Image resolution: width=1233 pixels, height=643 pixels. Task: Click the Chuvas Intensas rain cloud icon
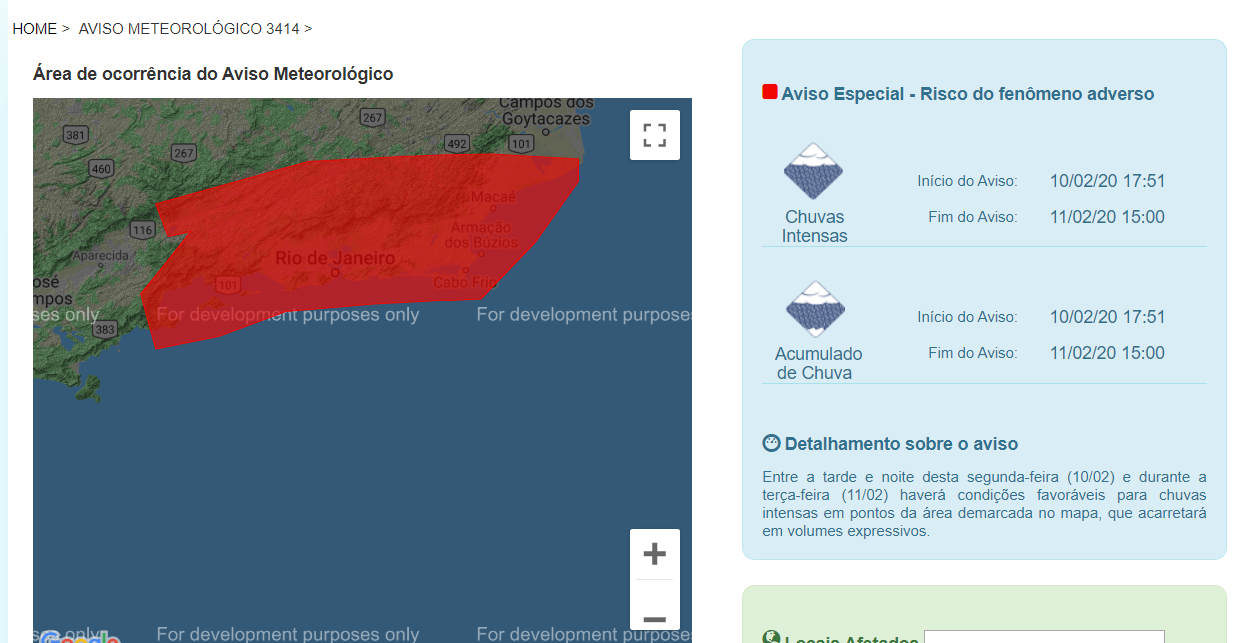[813, 172]
